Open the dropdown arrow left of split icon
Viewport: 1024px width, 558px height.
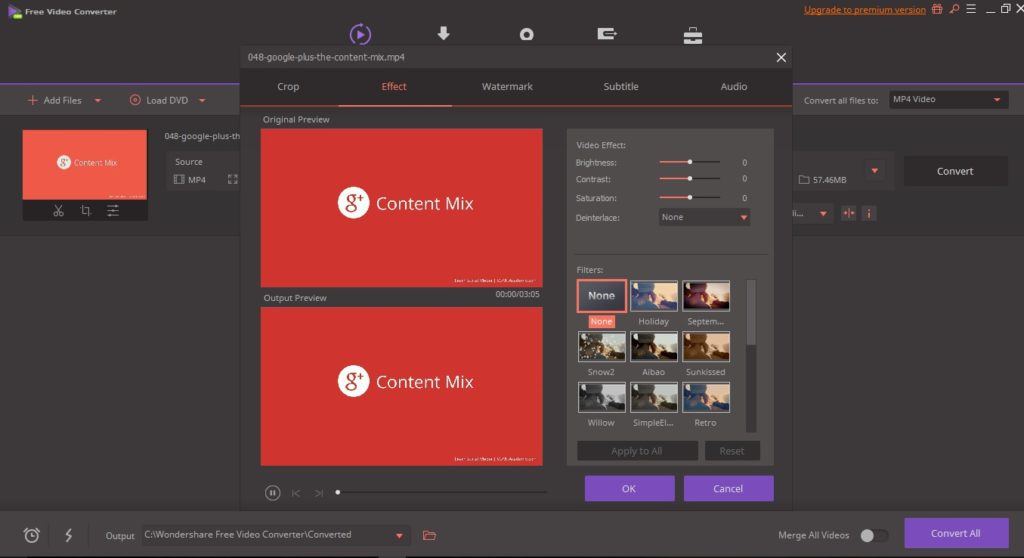823,214
